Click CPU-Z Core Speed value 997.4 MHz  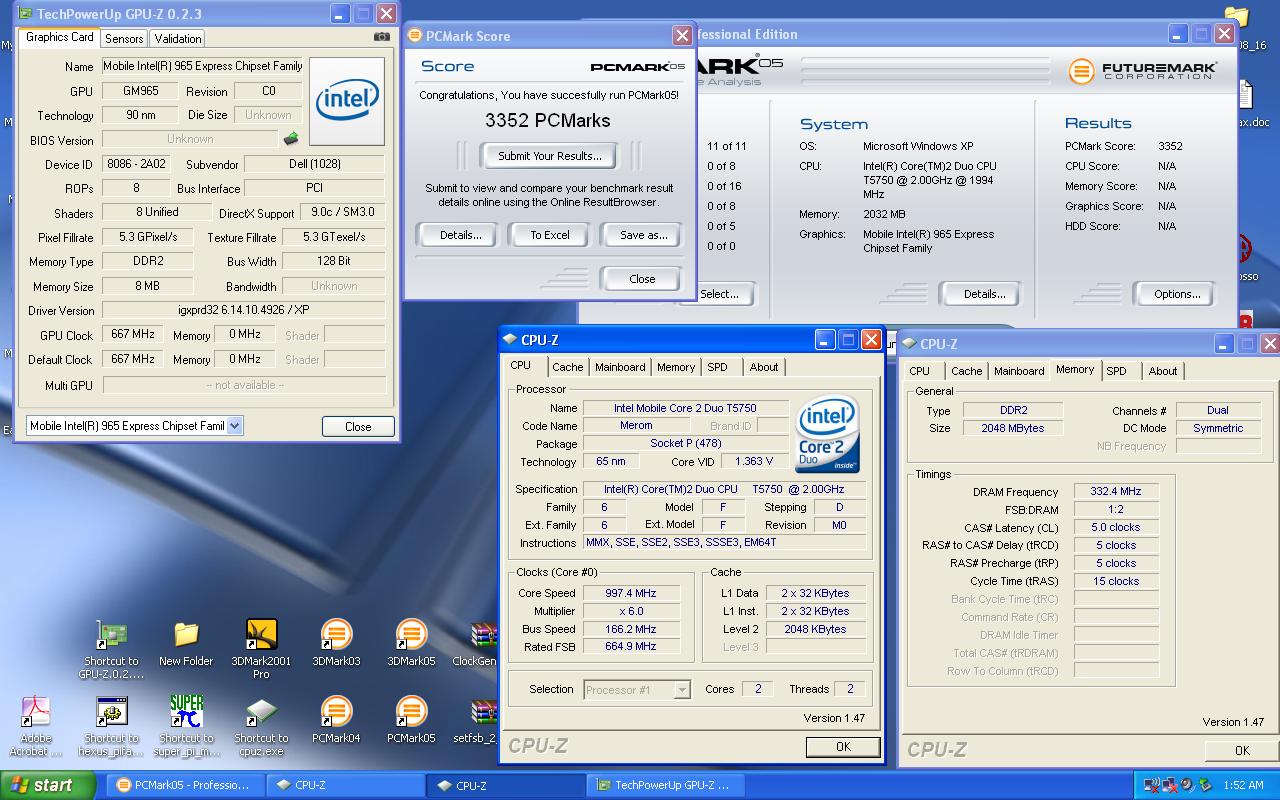[631, 593]
